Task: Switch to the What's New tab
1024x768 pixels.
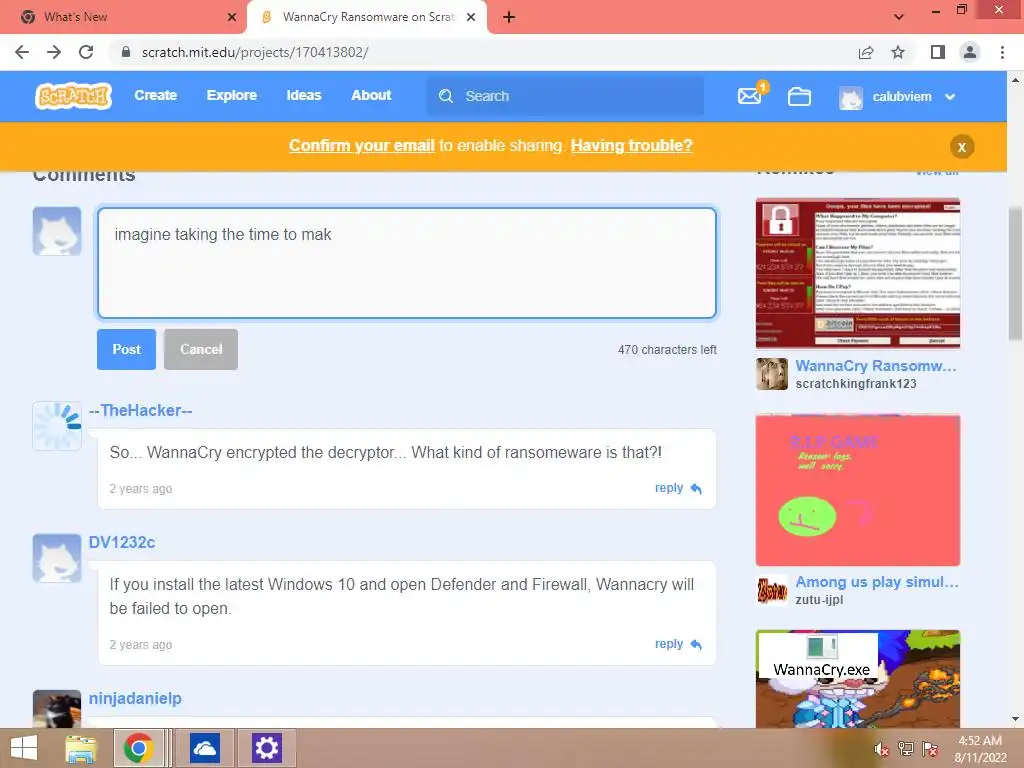Action: 123,17
